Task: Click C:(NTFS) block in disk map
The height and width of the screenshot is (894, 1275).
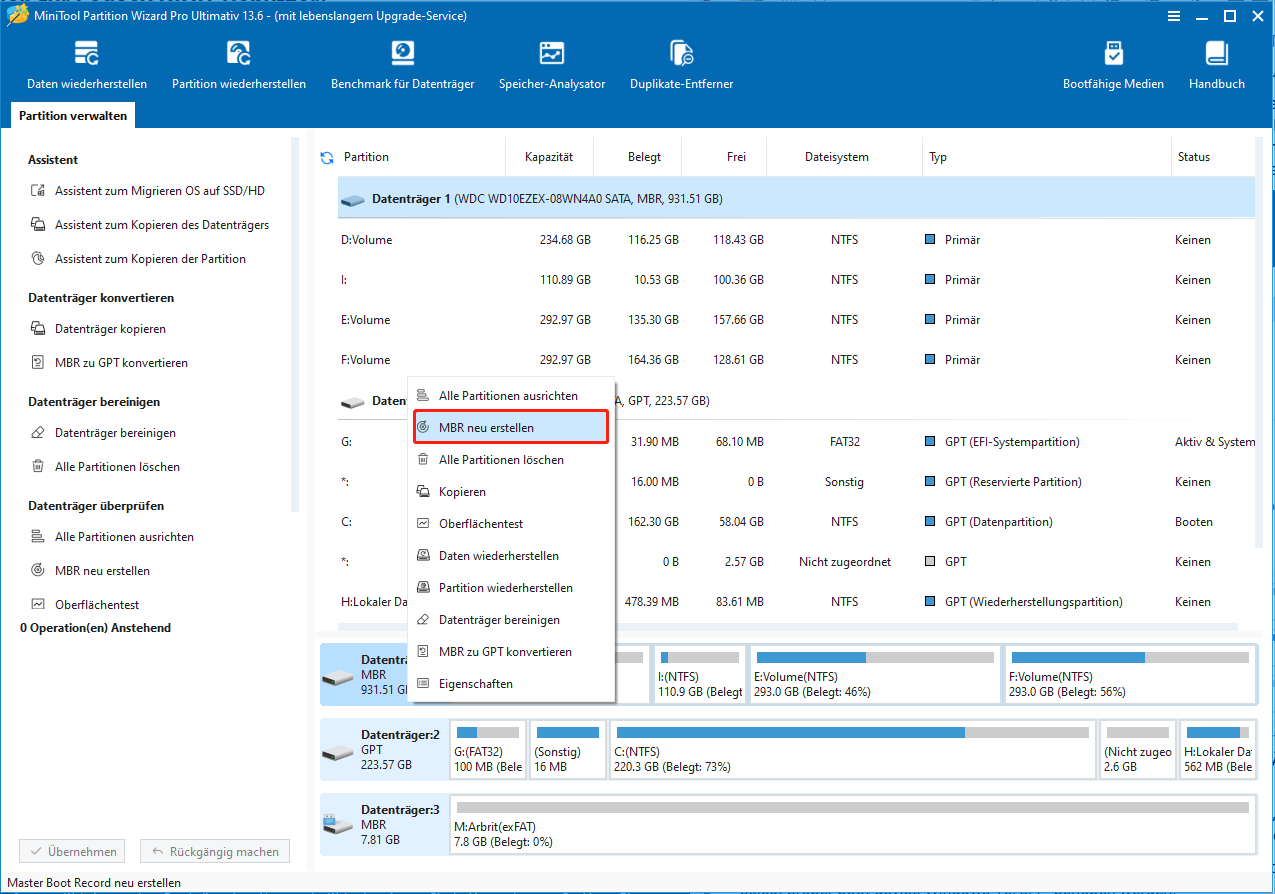Action: [852, 749]
